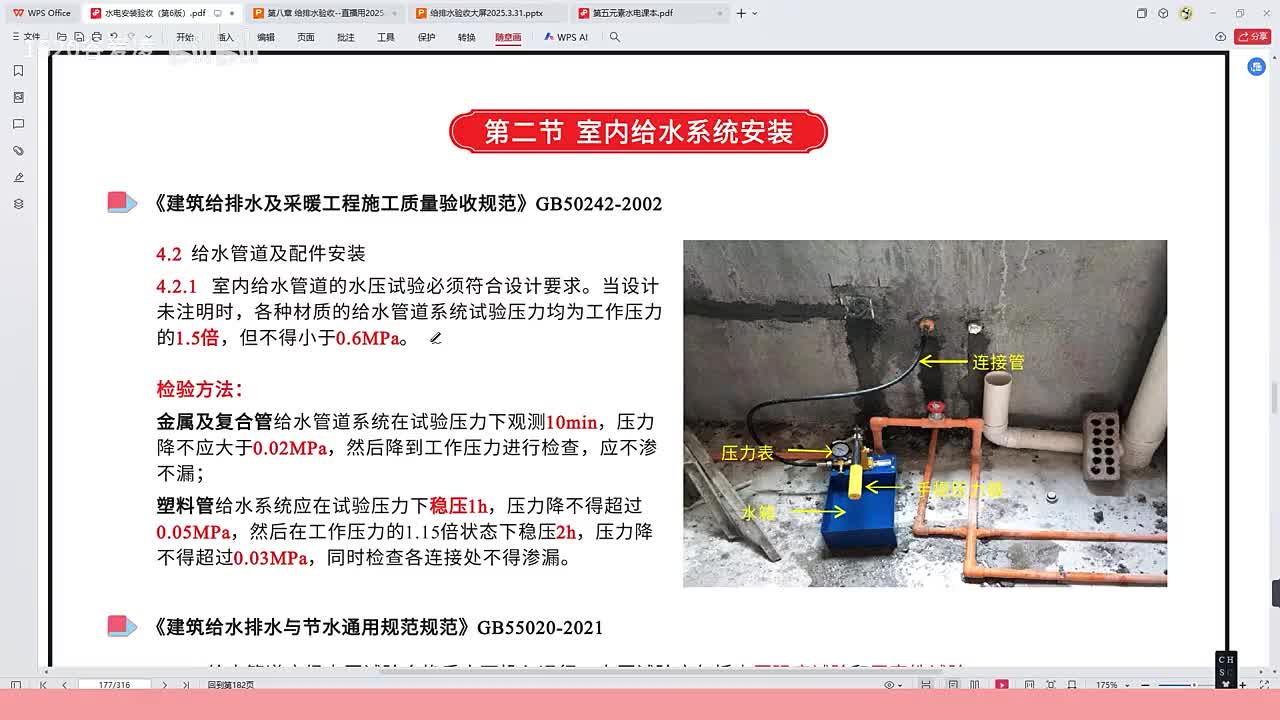Screen dimensions: 1280x720
Task: Open the user avatar profile
Action: [1186, 13]
